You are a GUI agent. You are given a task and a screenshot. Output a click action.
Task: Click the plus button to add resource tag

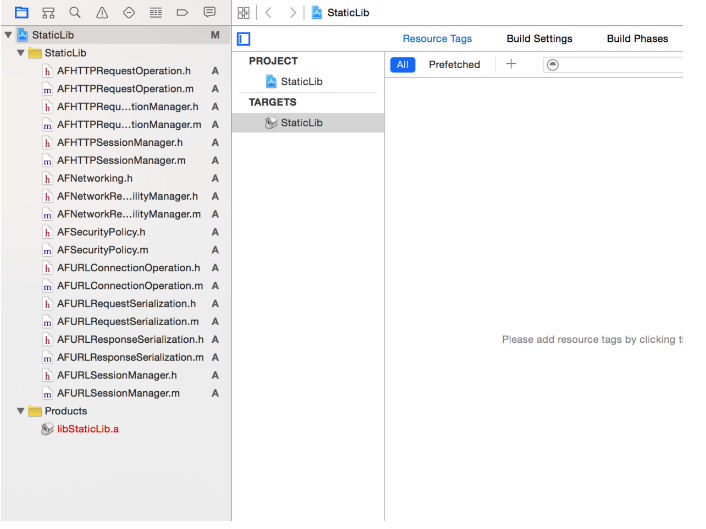(511, 64)
